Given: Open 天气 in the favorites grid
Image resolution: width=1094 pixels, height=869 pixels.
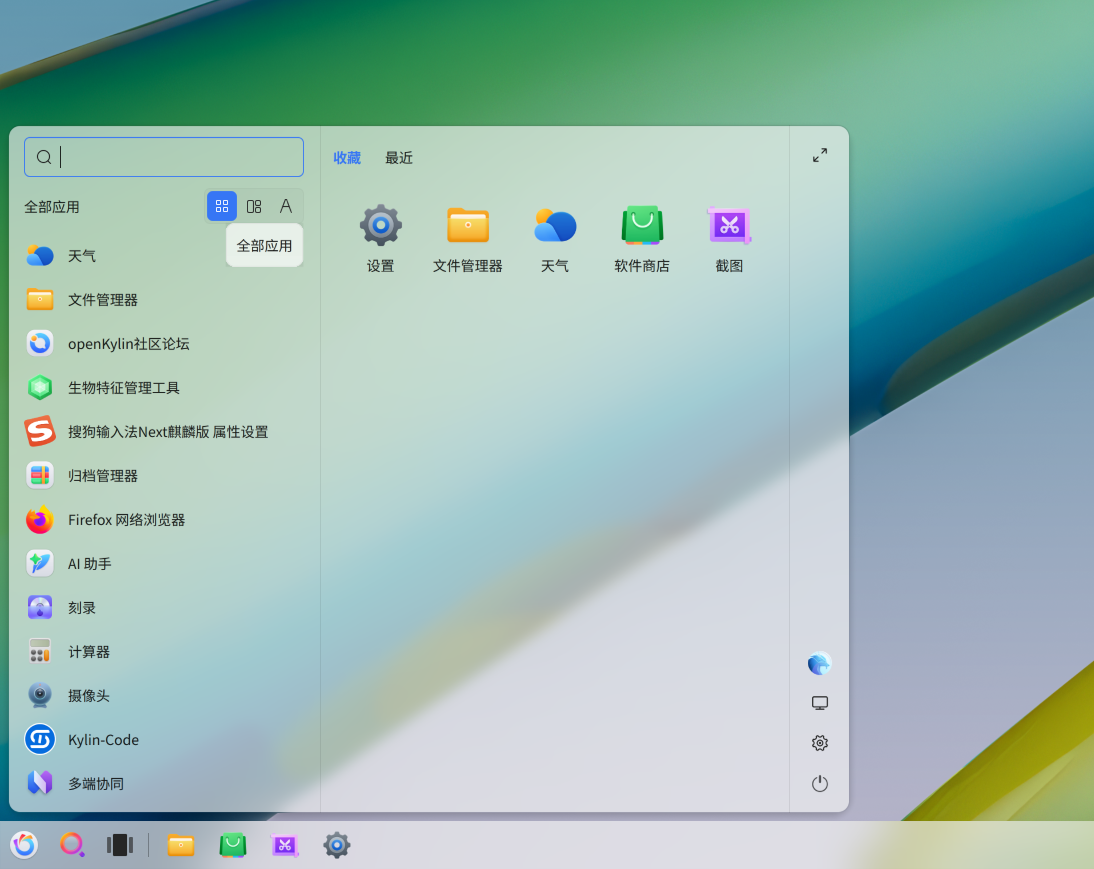Looking at the screenshot, I should [555, 238].
